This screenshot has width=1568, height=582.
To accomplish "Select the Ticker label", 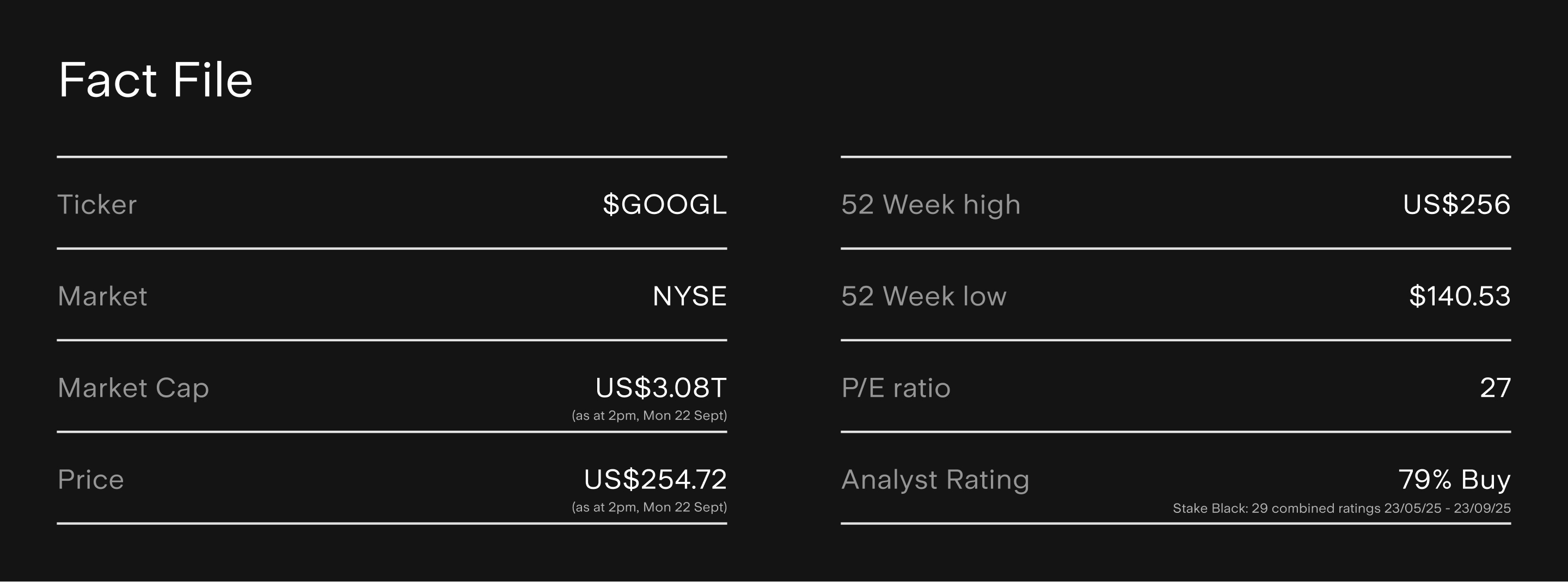I will (x=97, y=205).
